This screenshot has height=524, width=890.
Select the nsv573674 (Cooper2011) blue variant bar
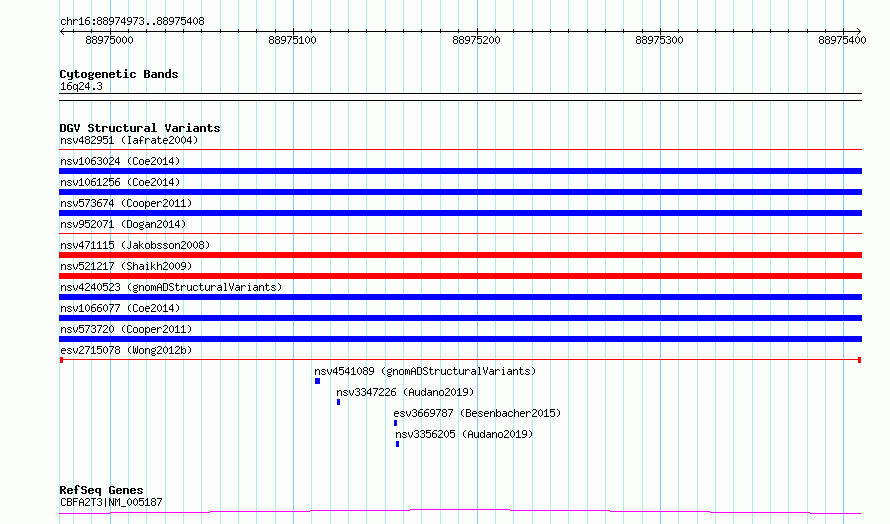460,213
